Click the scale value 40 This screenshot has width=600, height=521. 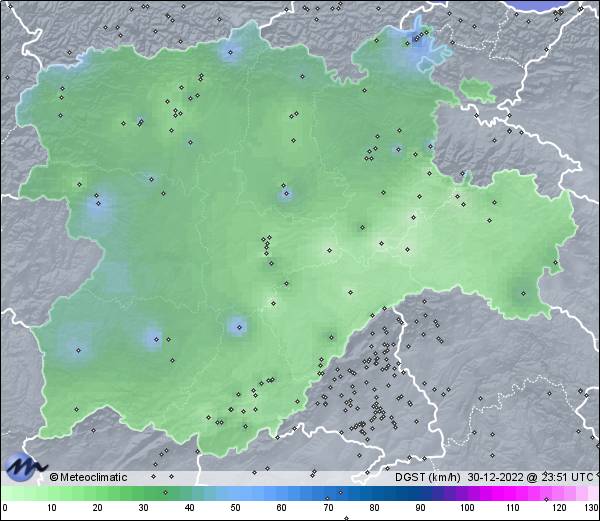(189, 508)
